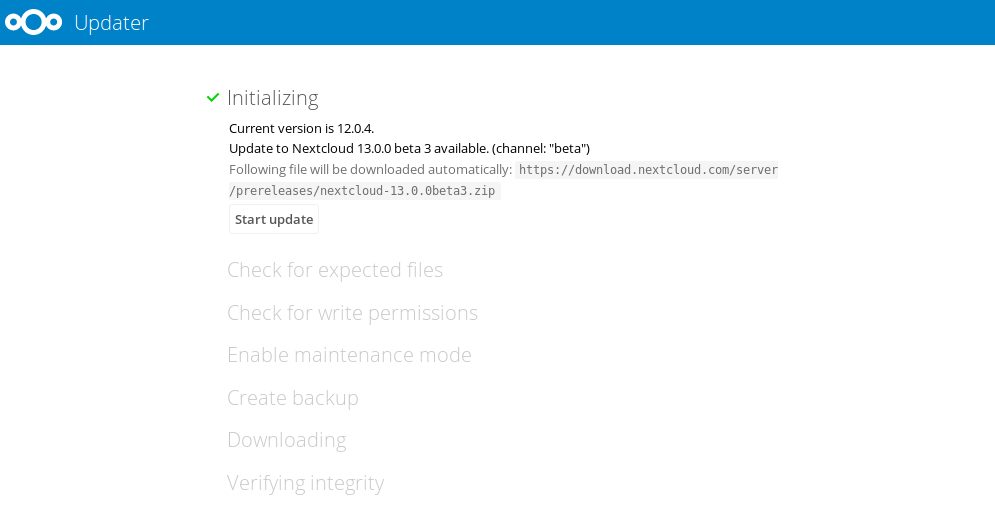Click the green checkmark beside Initializing
995x508 pixels.
213,98
